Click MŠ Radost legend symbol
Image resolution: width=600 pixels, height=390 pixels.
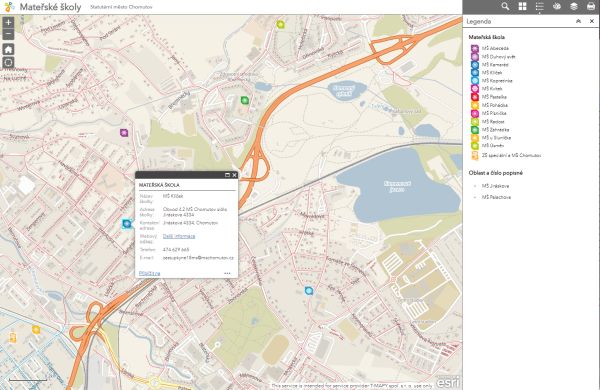pyautogui.click(x=475, y=121)
